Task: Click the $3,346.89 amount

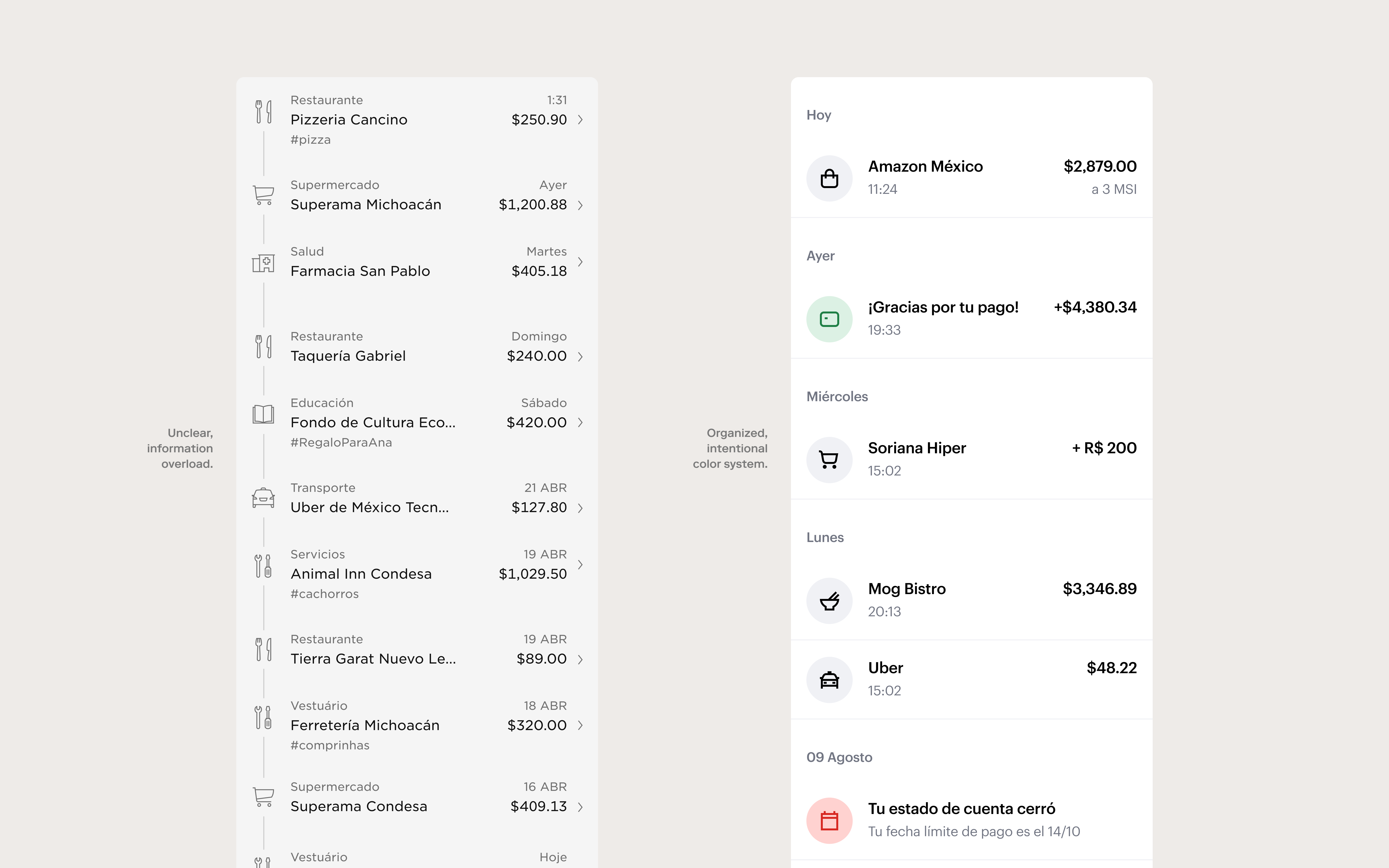Action: [x=1099, y=589]
